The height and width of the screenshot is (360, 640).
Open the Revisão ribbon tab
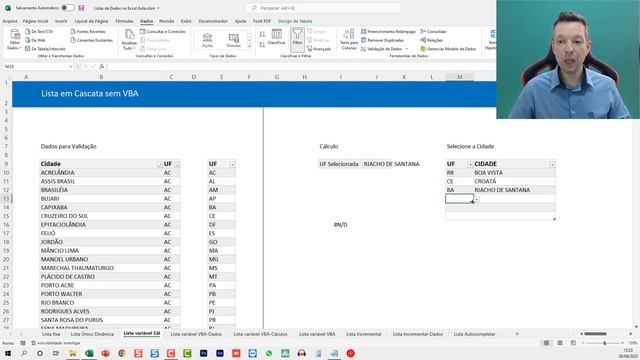click(x=167, y=21)
